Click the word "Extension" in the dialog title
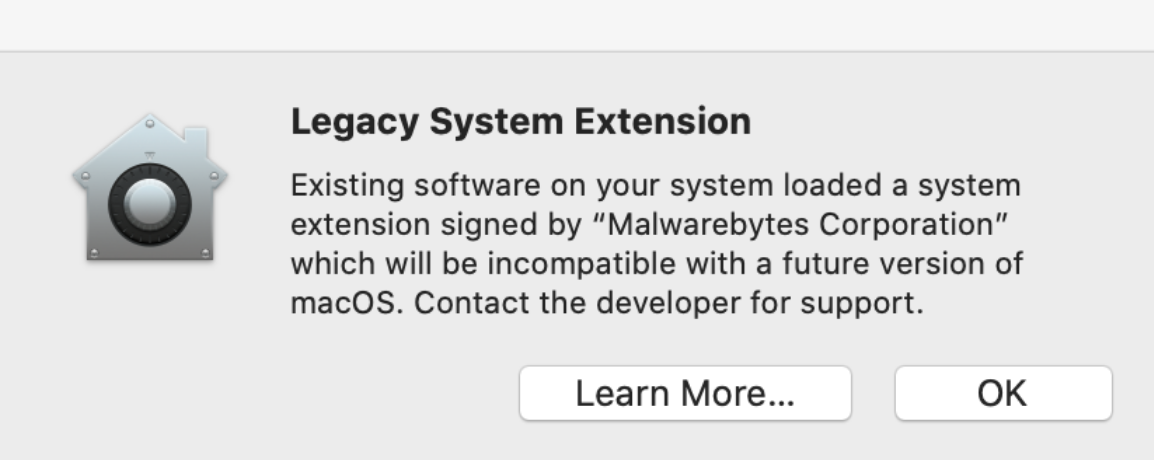This screenshot has height=460, width=1154. point(662,122)
